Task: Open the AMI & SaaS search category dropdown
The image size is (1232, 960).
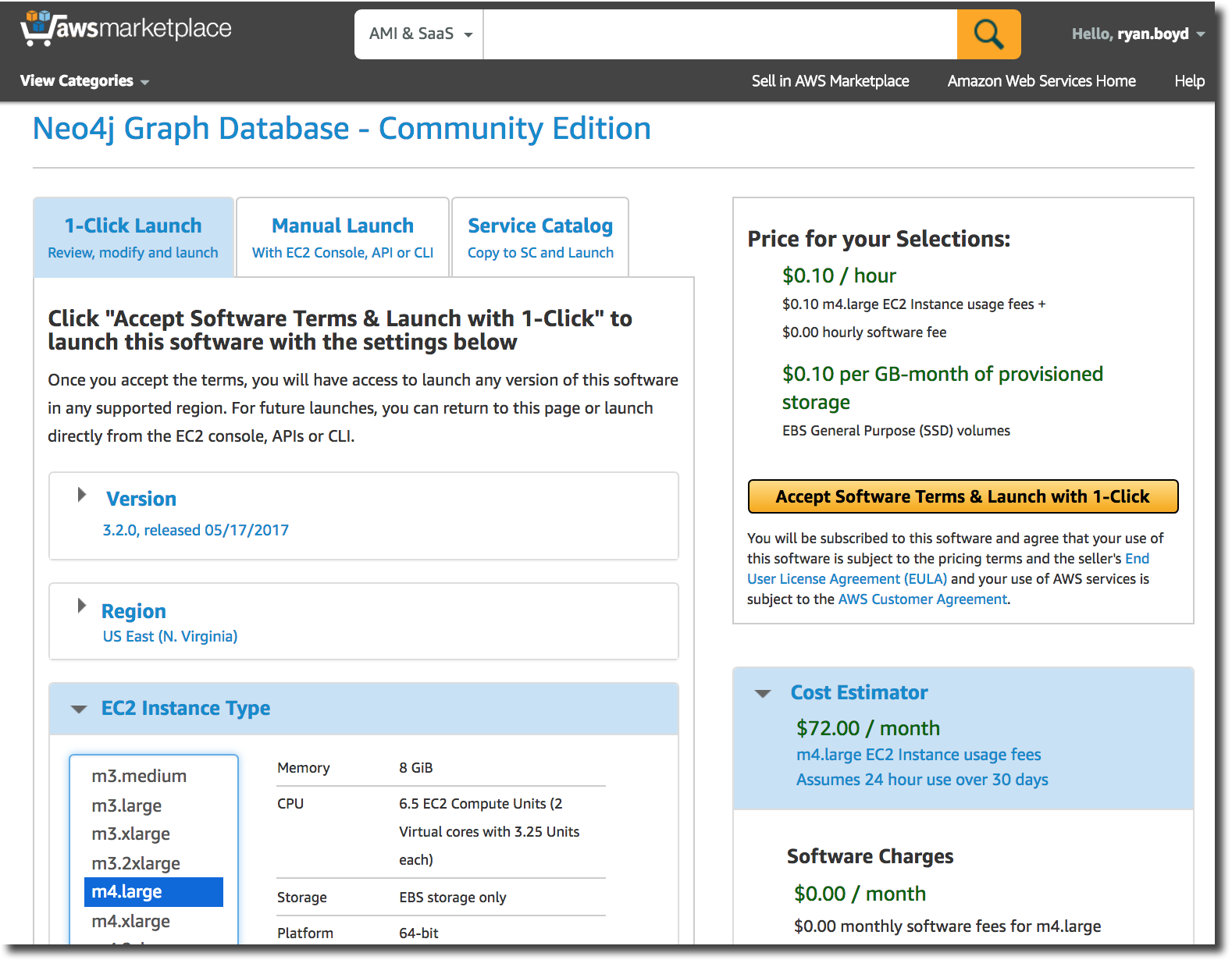Action: tap(419, 34)
